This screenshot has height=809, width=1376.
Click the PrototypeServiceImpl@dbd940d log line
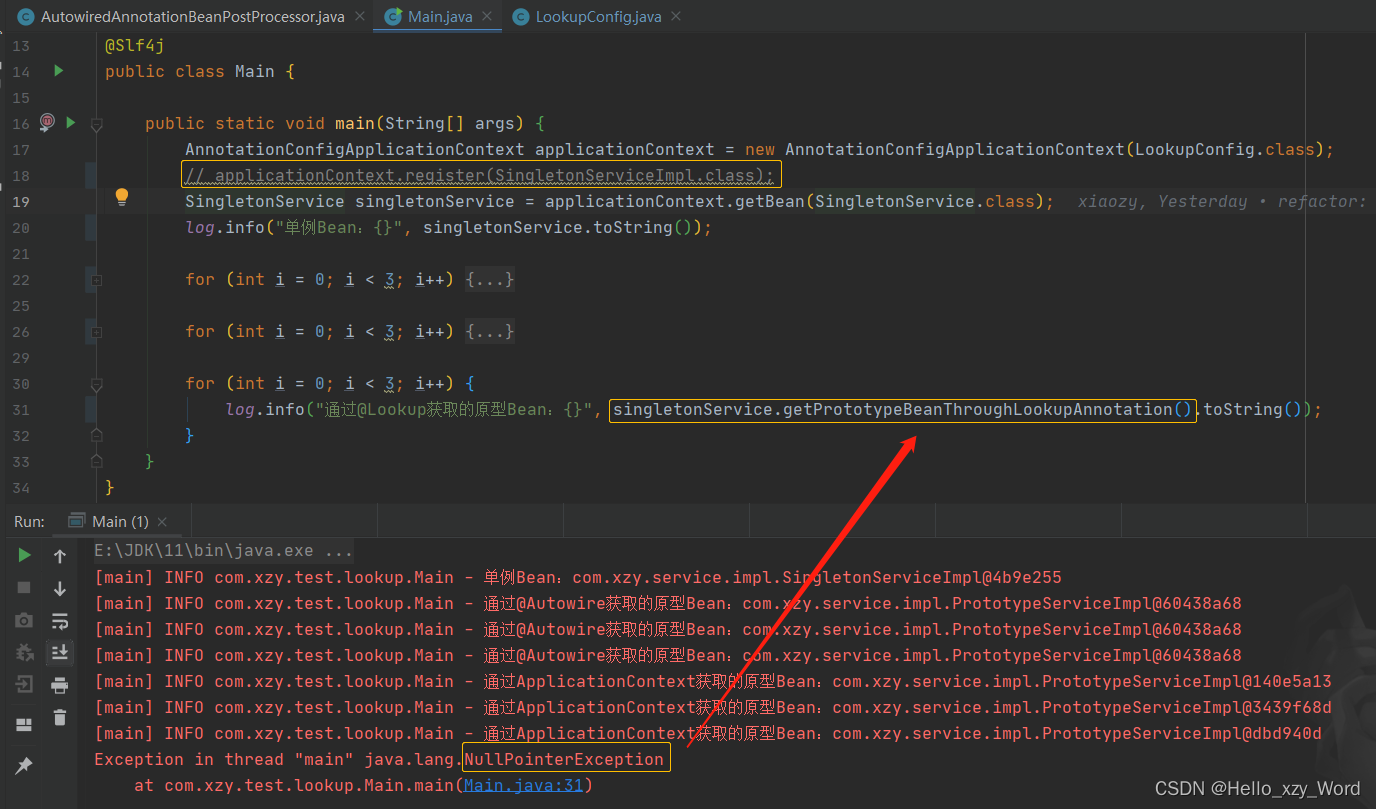point(708,733)
